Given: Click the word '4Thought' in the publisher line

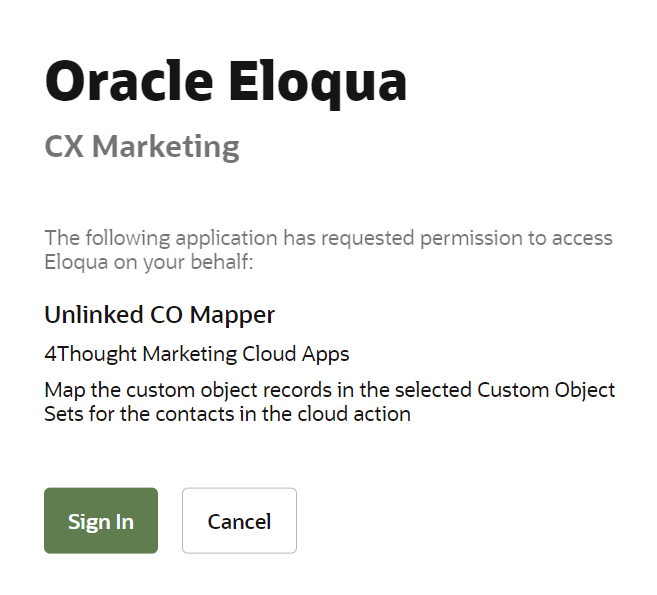Looking at the screenshot, I should tap(91, 354).
